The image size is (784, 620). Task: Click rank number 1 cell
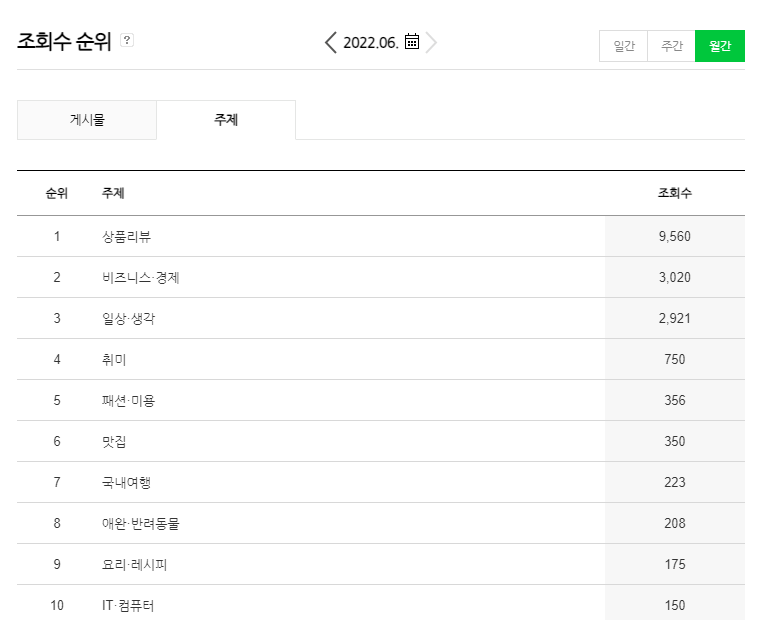coord(57,236)
